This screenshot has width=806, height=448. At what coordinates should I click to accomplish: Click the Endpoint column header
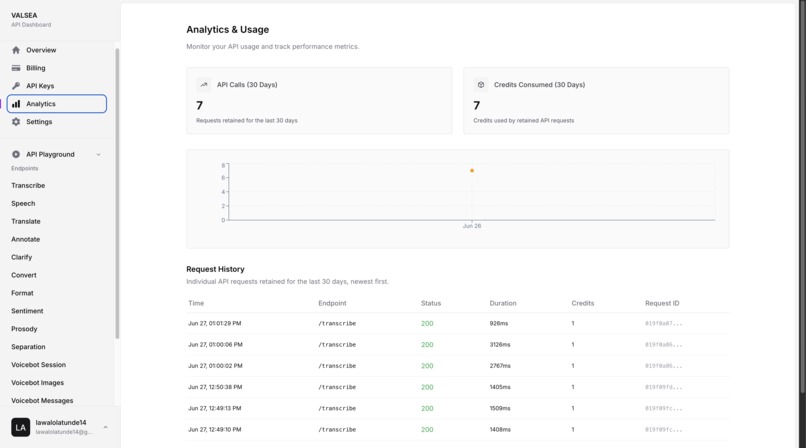pos(332,303)
